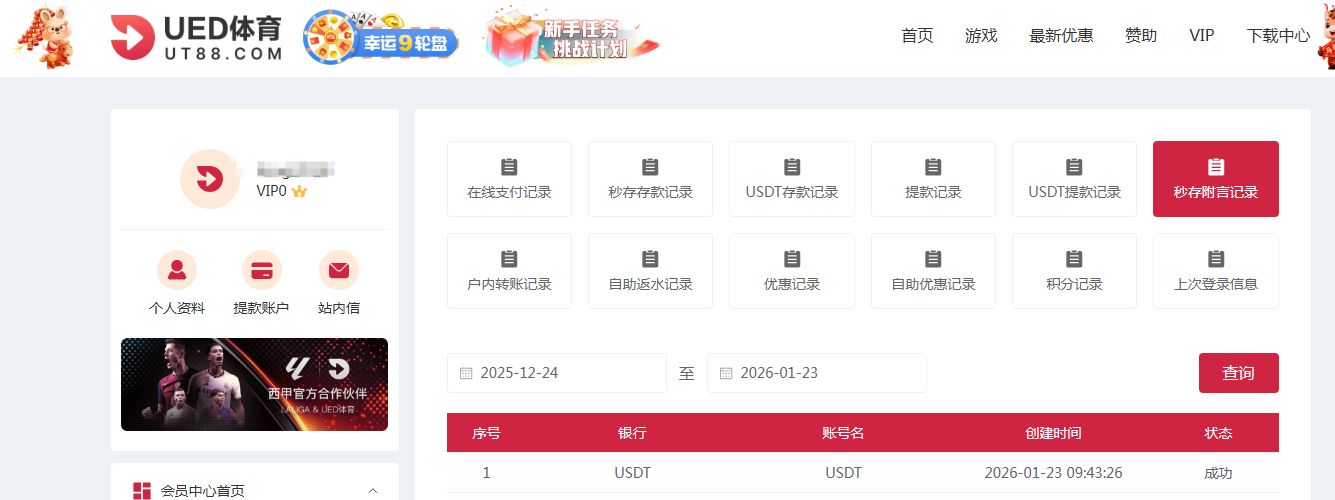Open the 优惠记录 records button
The width and height of the screenshot is (1335, 500).
pos(792,271)
